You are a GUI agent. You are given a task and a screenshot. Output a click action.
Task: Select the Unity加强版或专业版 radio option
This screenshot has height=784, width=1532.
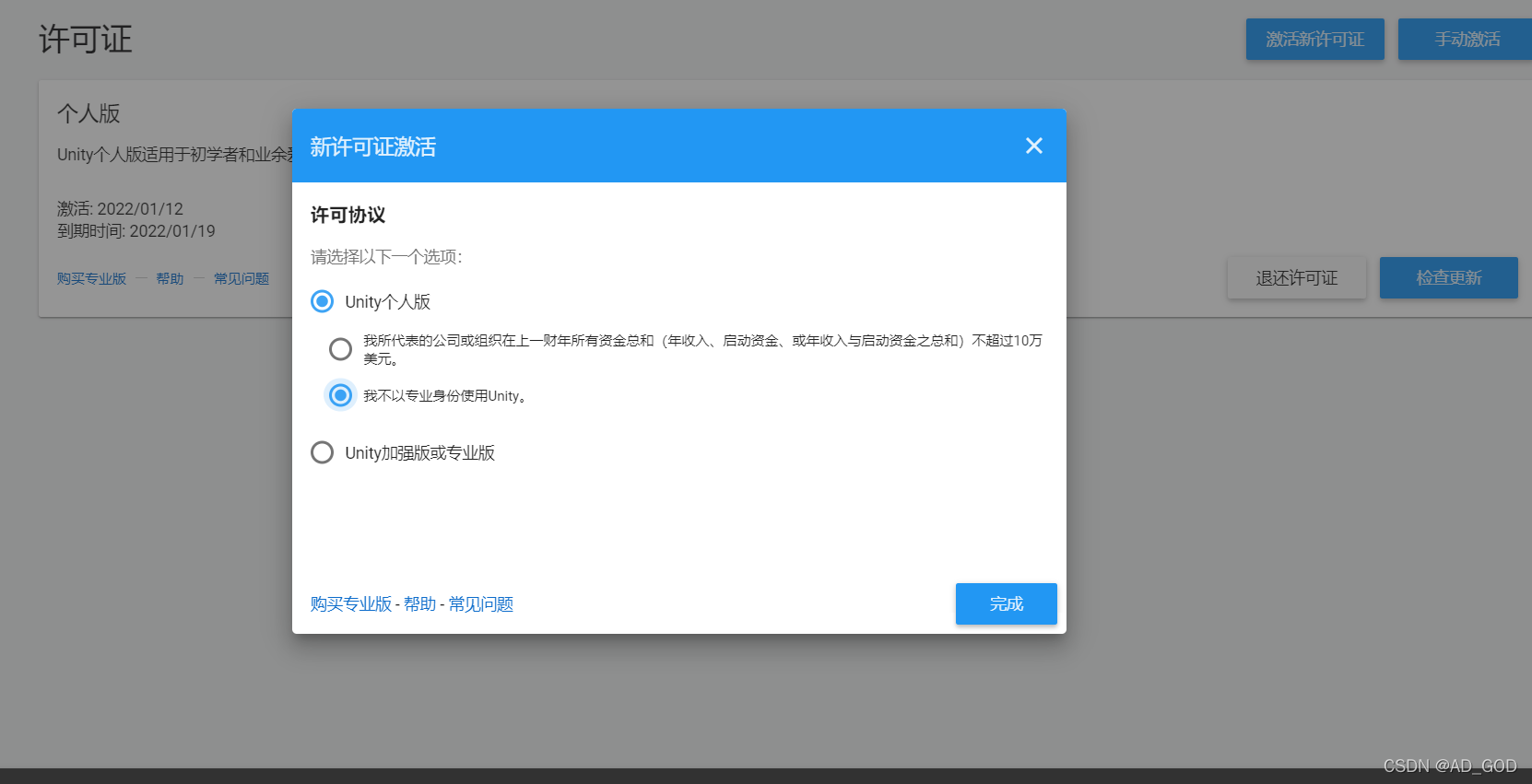click(x=322, y=452)
